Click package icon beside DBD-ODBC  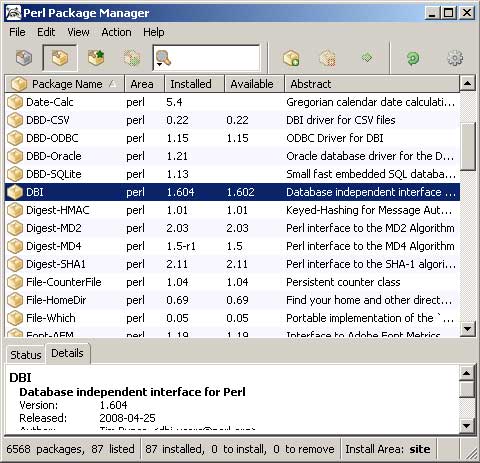tap(15, 138)
